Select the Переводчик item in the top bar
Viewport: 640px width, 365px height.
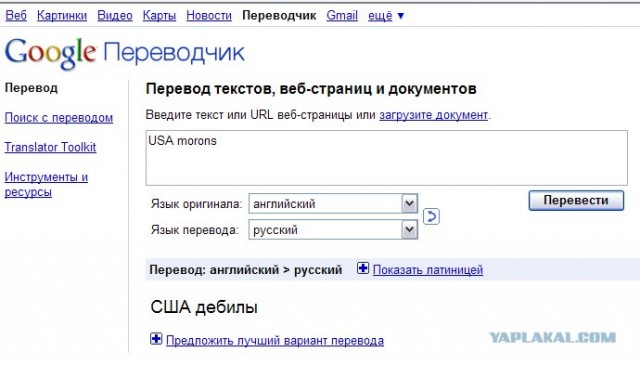point(279,16)
